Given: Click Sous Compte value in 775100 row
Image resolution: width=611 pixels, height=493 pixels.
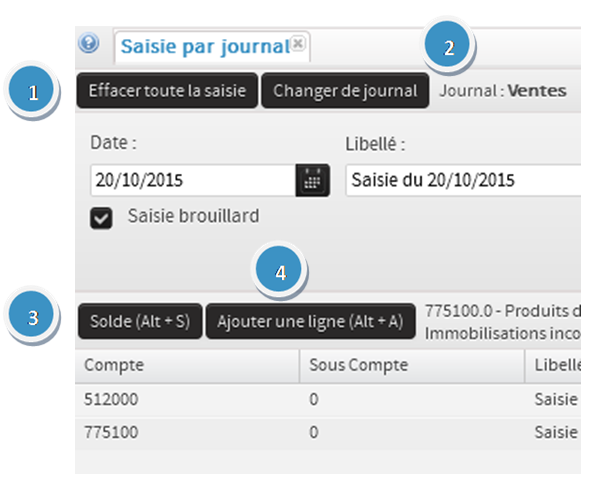Looking at the screenshot, I should click(x=314, y=433).
